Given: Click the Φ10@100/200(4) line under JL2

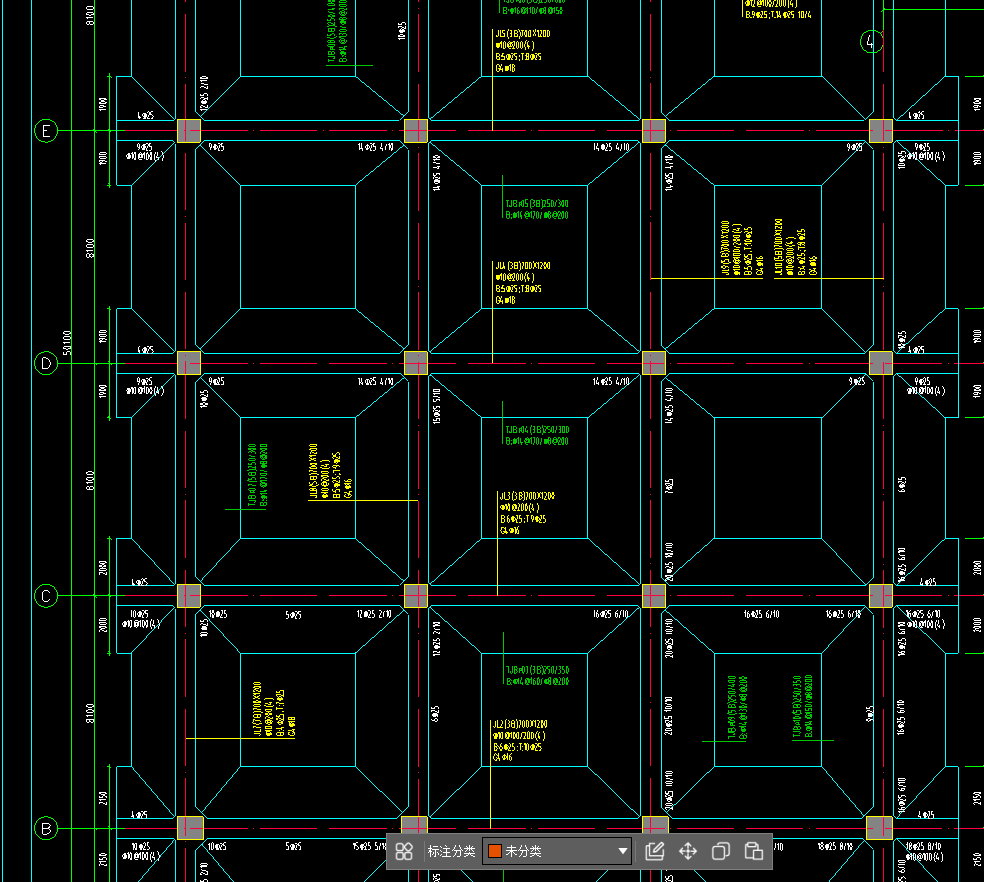Looking at the screenshot, I should [x=519, y=735].
